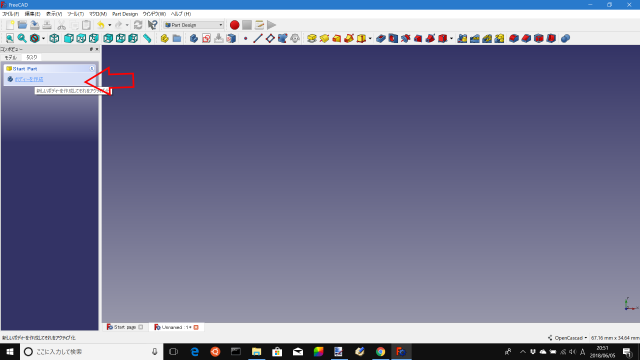Close the Unnamed document tab

click(x=196, y=327)
